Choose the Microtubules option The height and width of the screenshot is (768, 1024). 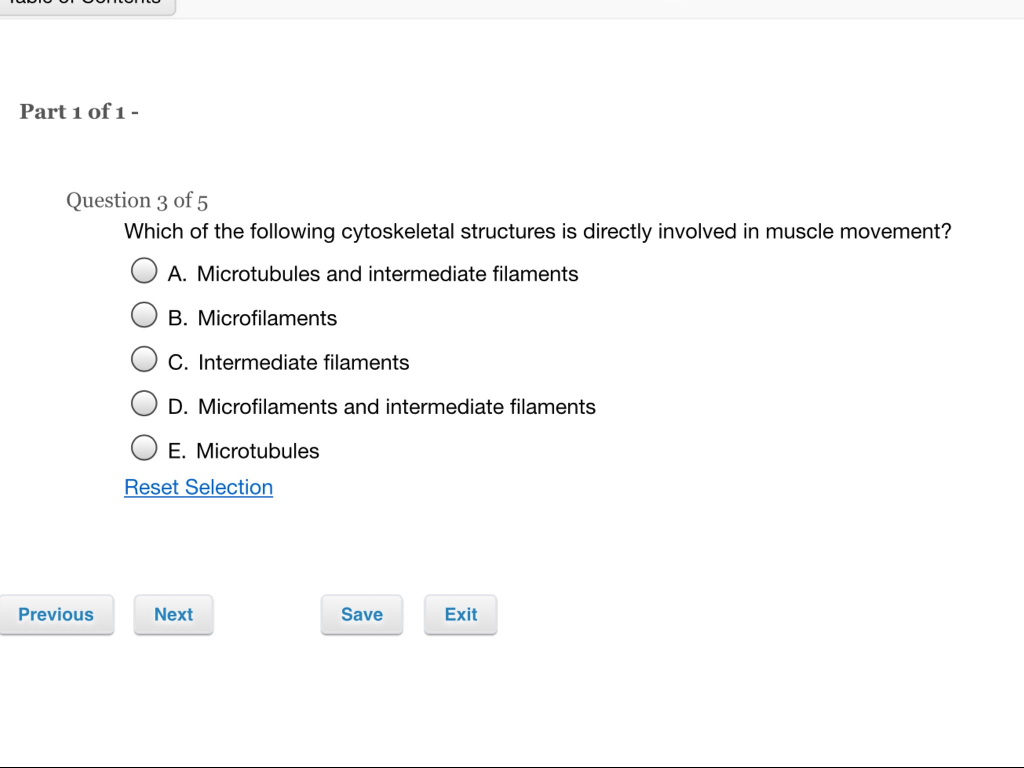144,447
